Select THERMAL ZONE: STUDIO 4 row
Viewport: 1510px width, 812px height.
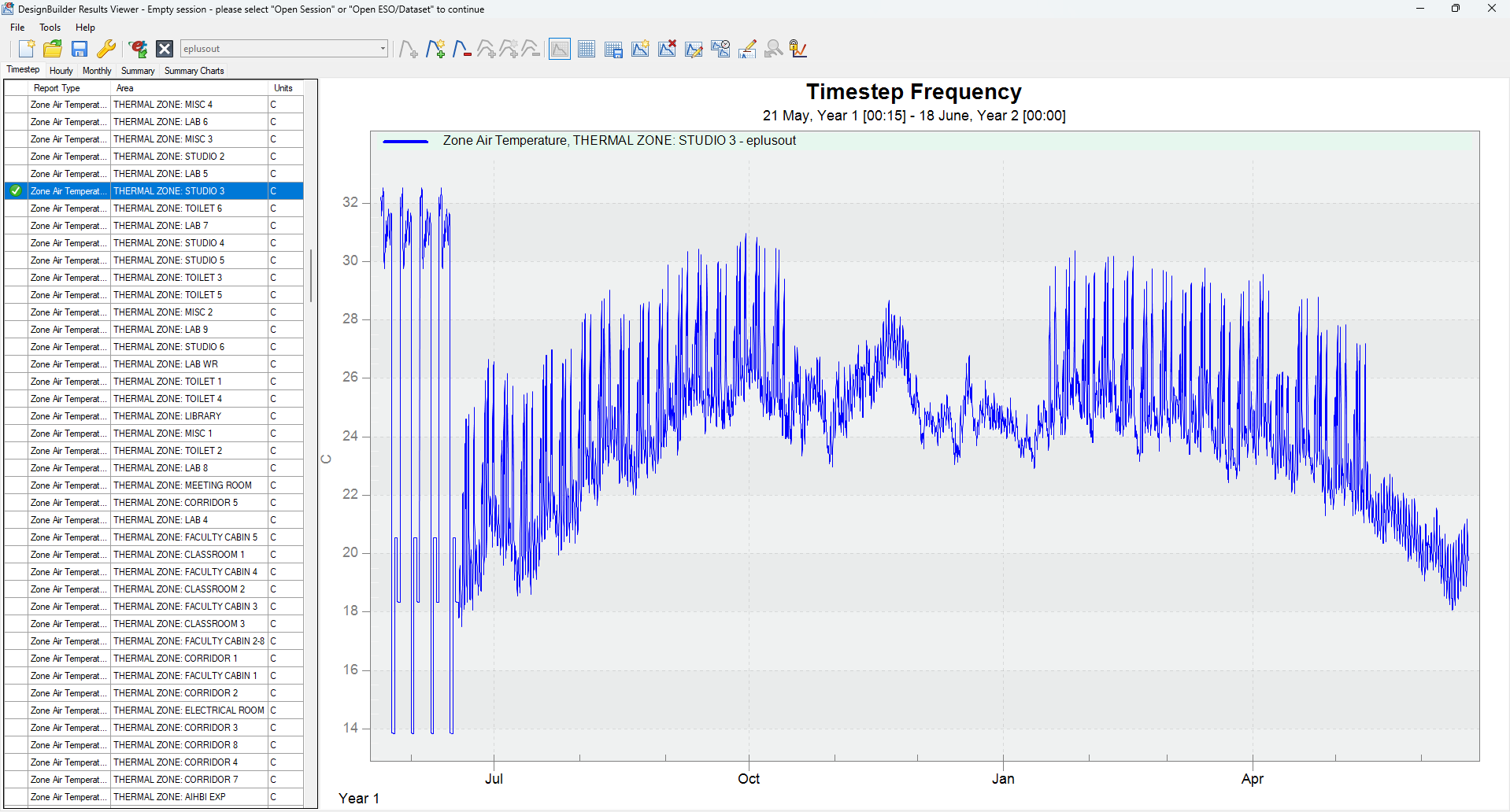pos(154,243)
